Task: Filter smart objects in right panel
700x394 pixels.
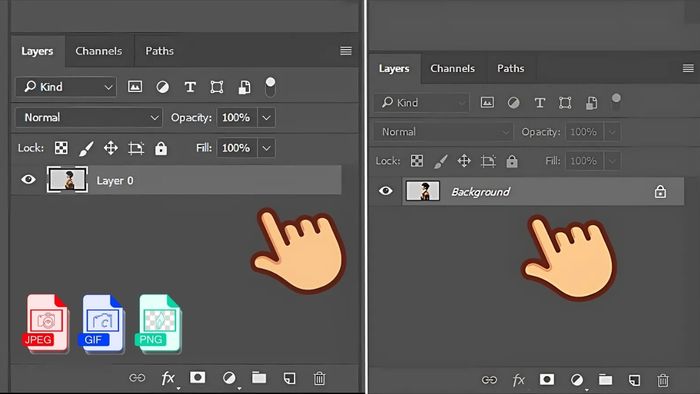Action: [591, 103]
